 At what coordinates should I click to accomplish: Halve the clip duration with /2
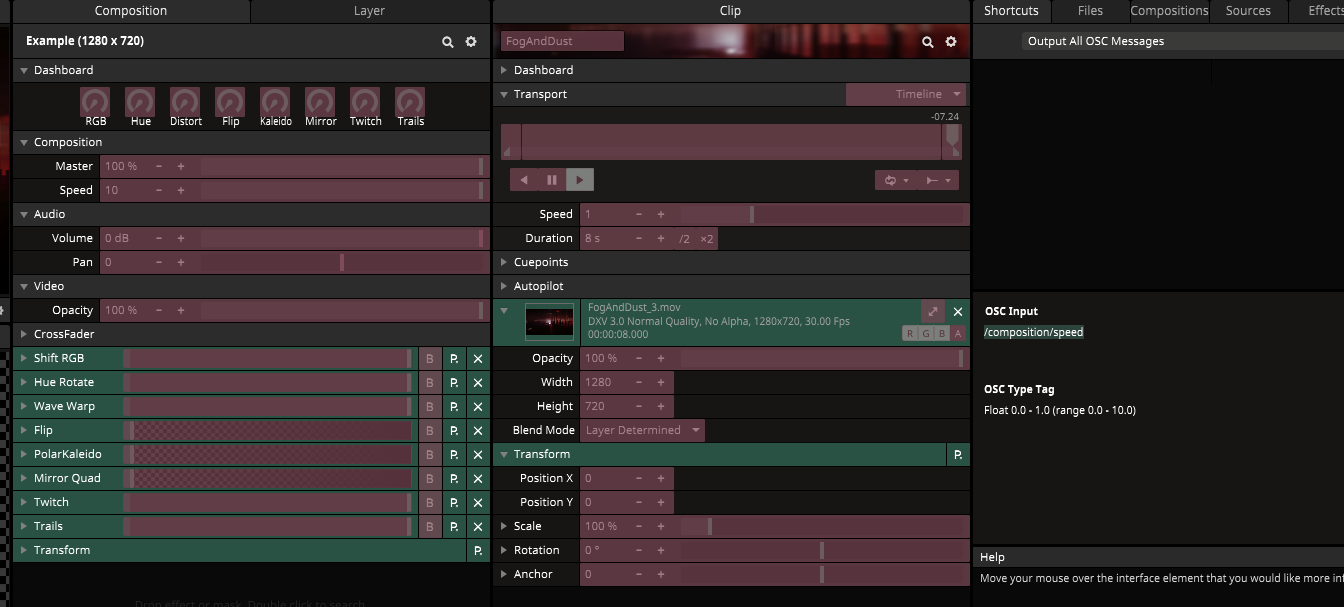(x=685, y=238)
